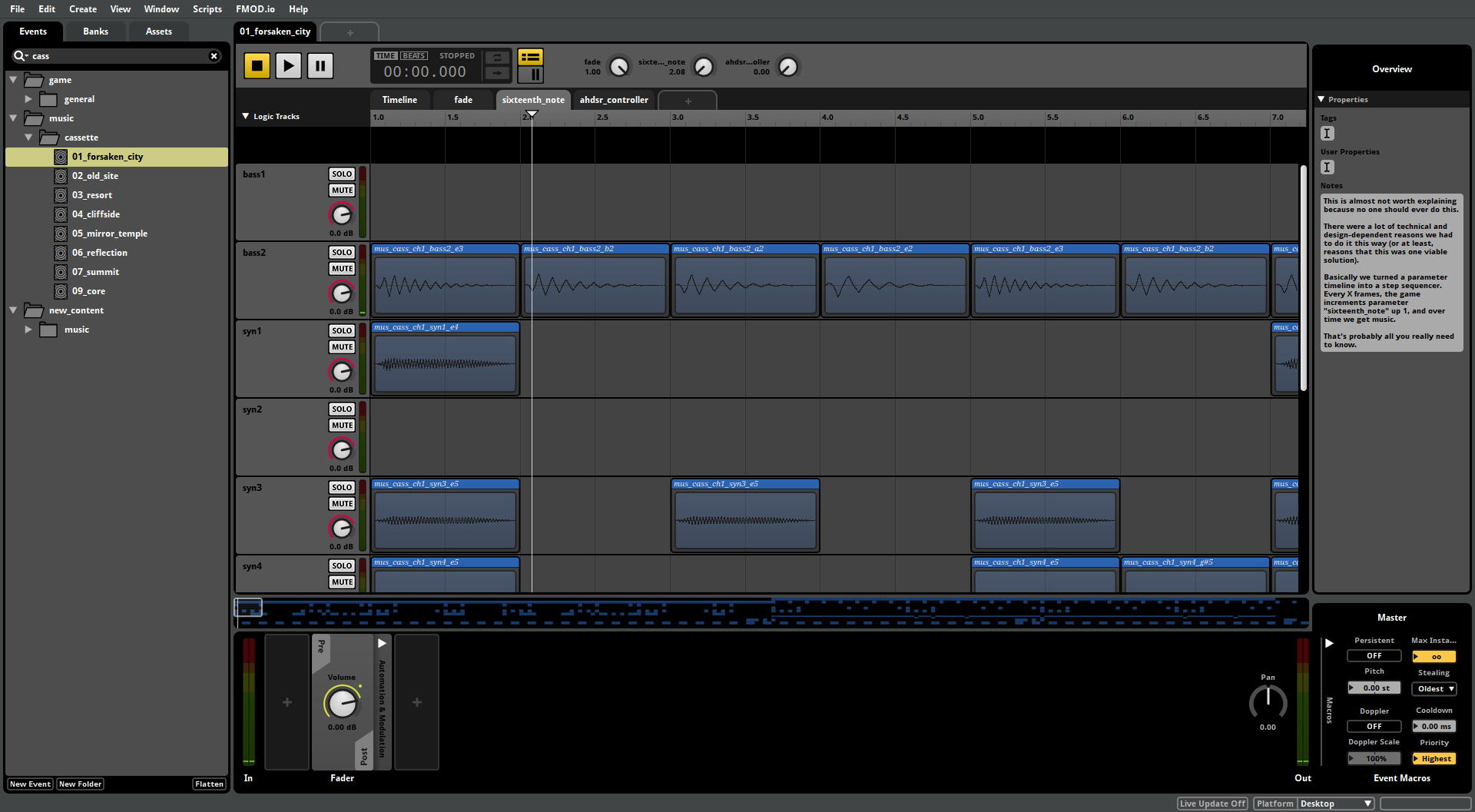Screen dimensions: 1475x812
Task: Adjust the fade parameter knob
Action: point(618,67)
